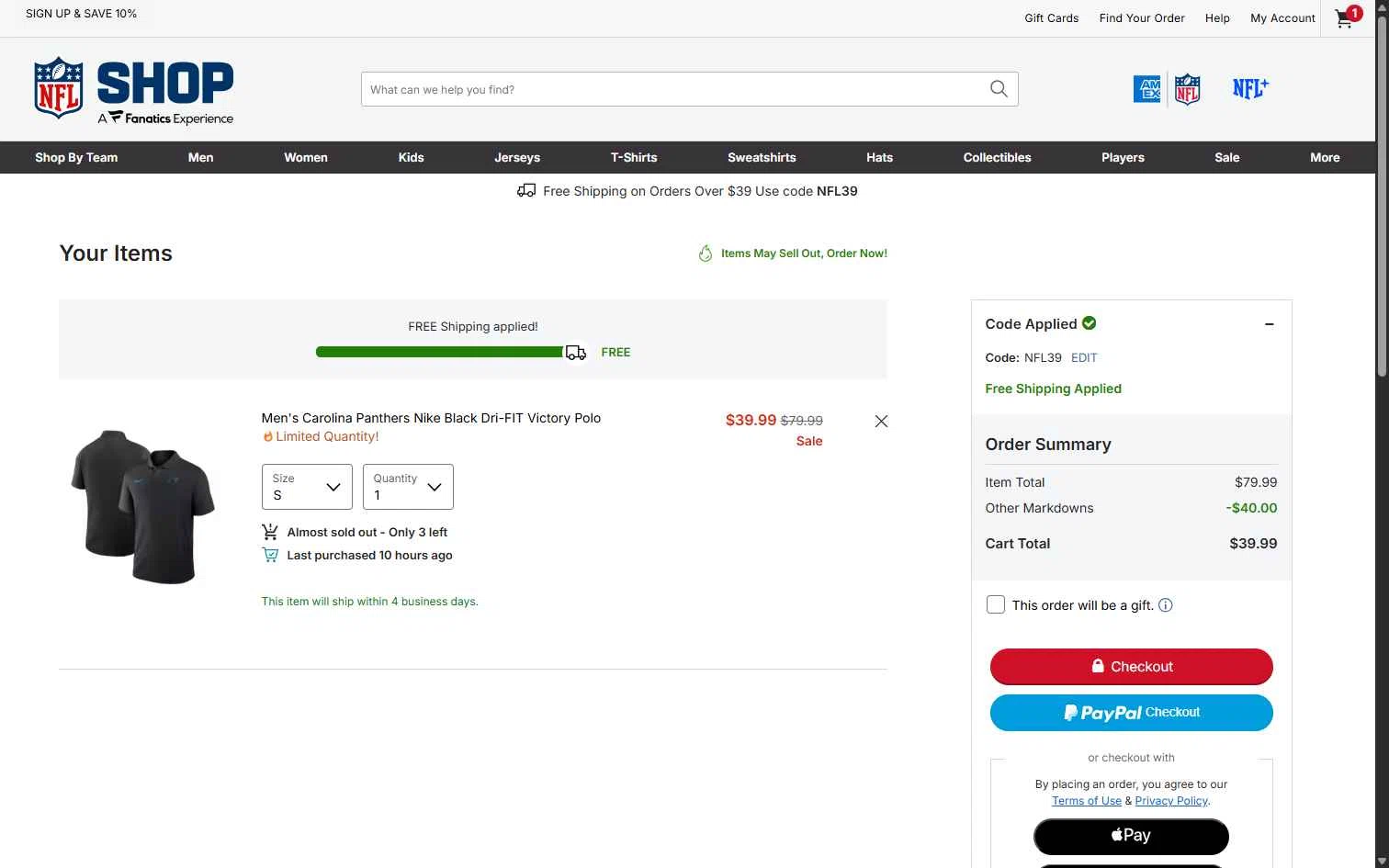The height and width of the screenshot is (868, 1389).
Task: Click the Cart Total $39.99 amount
Action: 1253,544
